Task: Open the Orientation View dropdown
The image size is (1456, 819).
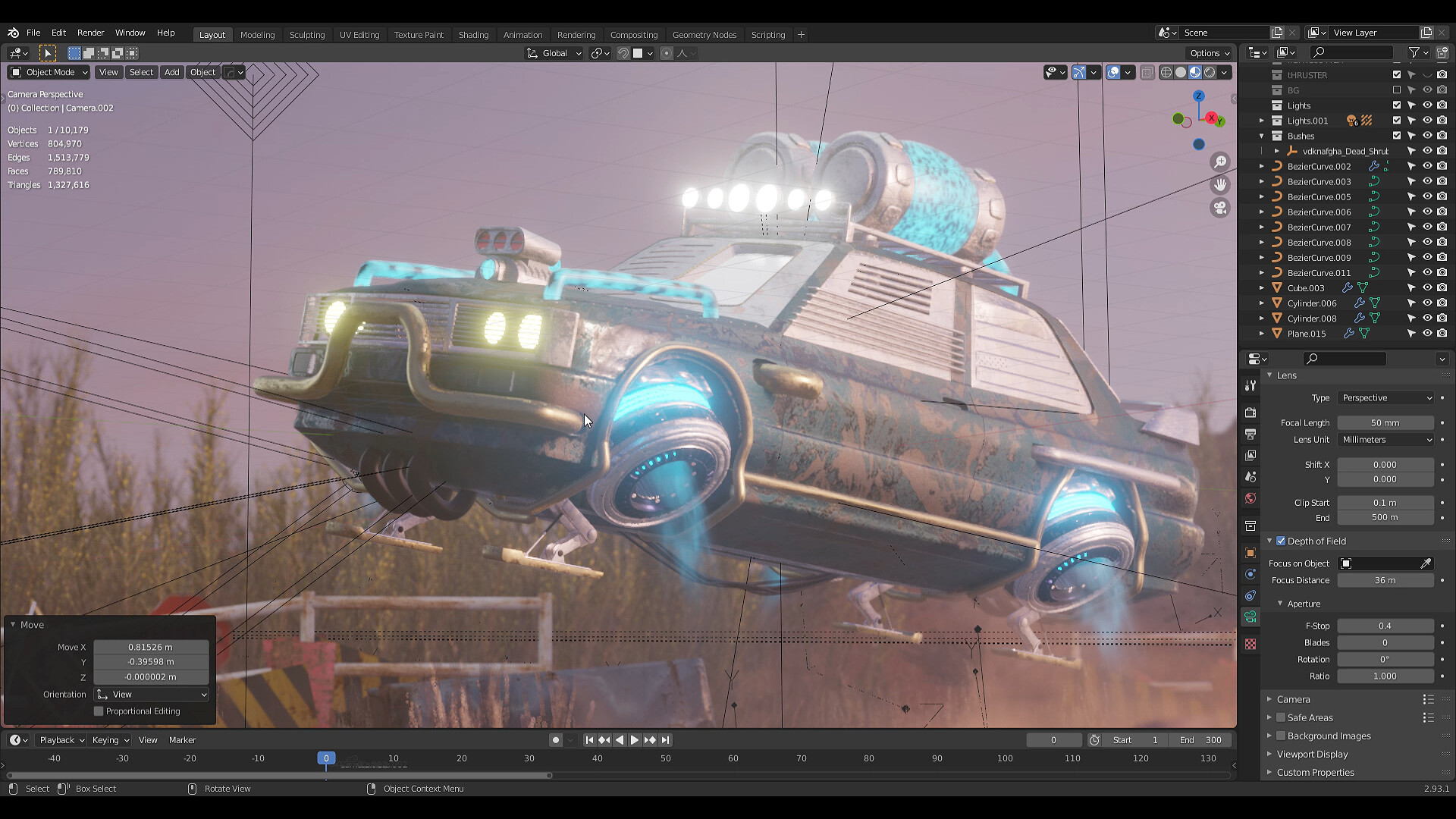Action: point(152,695)
